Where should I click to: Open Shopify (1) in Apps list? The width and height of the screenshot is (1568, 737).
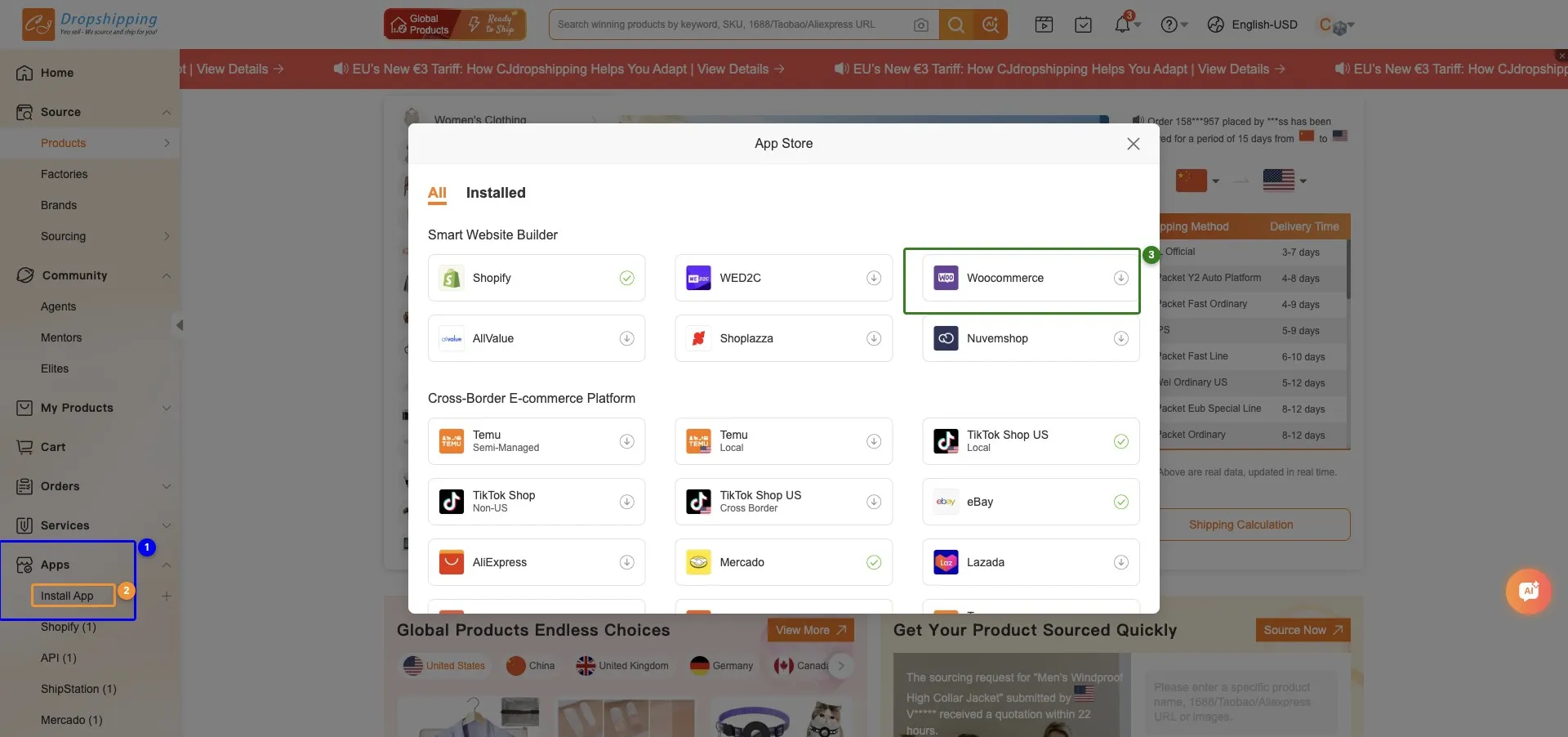69,627
